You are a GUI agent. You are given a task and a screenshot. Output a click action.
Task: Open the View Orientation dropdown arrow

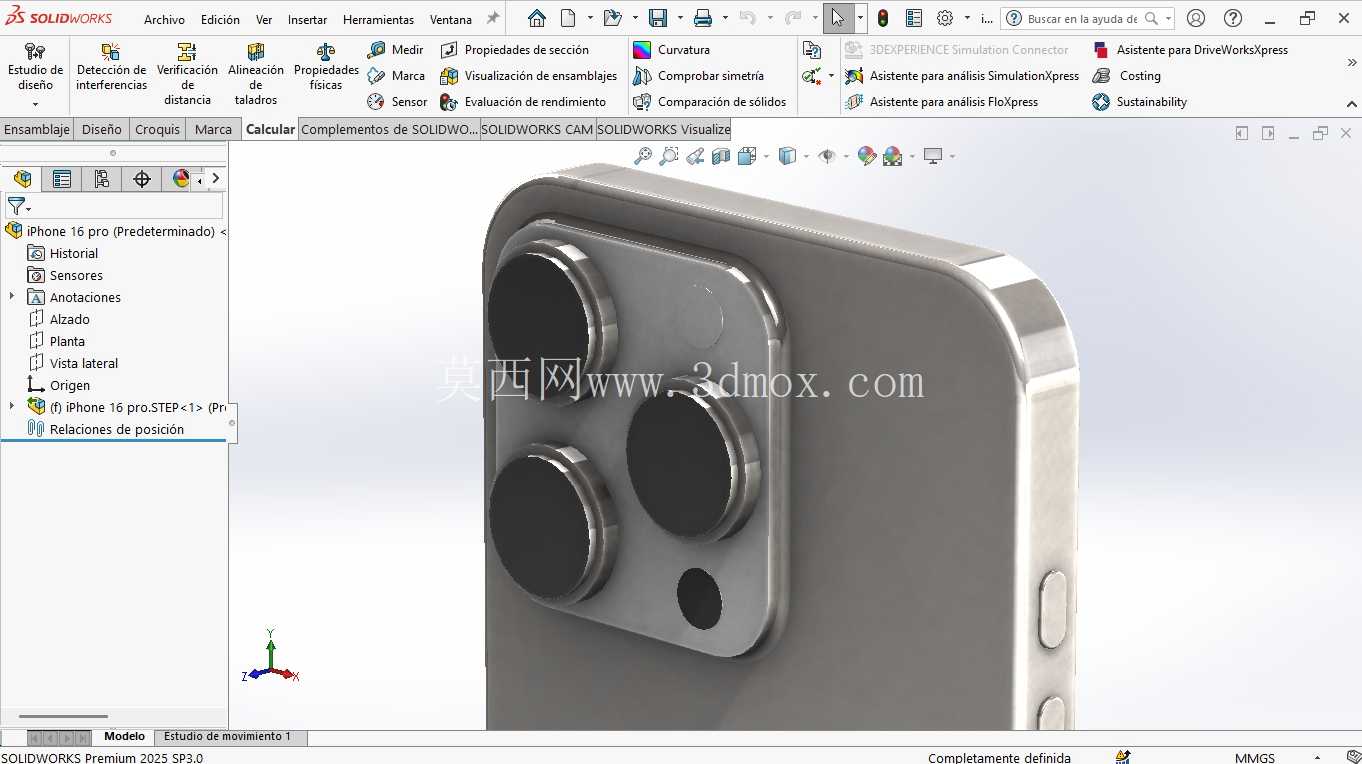coord(766,156)
